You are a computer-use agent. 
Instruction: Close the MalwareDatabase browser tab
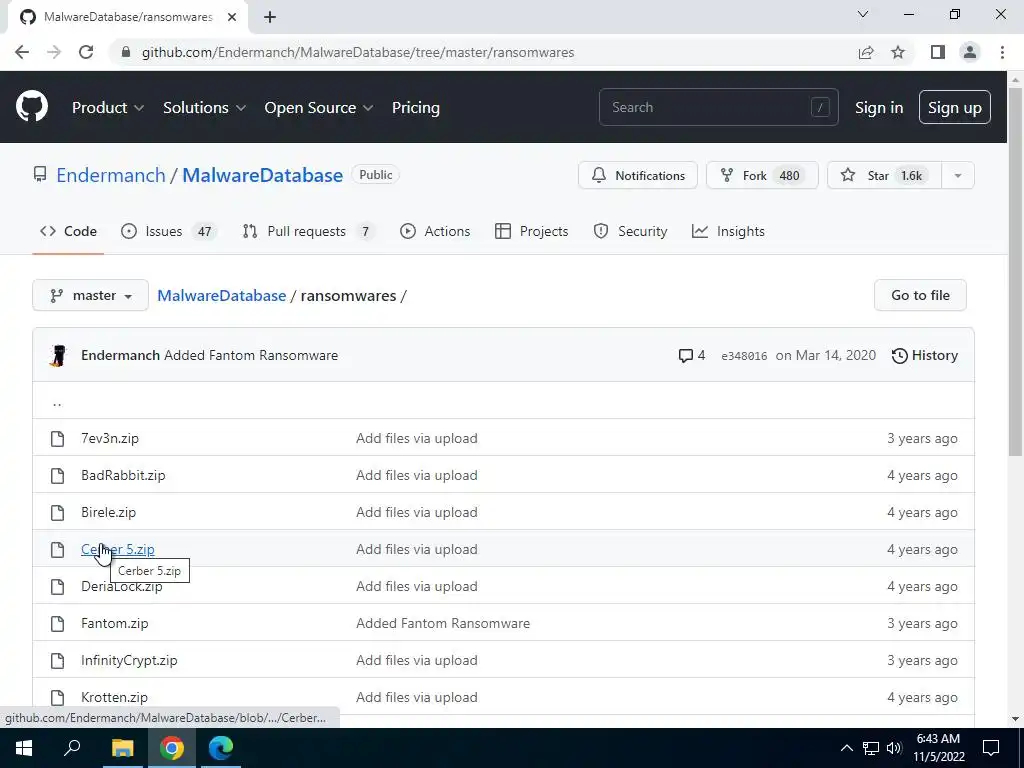232,17
